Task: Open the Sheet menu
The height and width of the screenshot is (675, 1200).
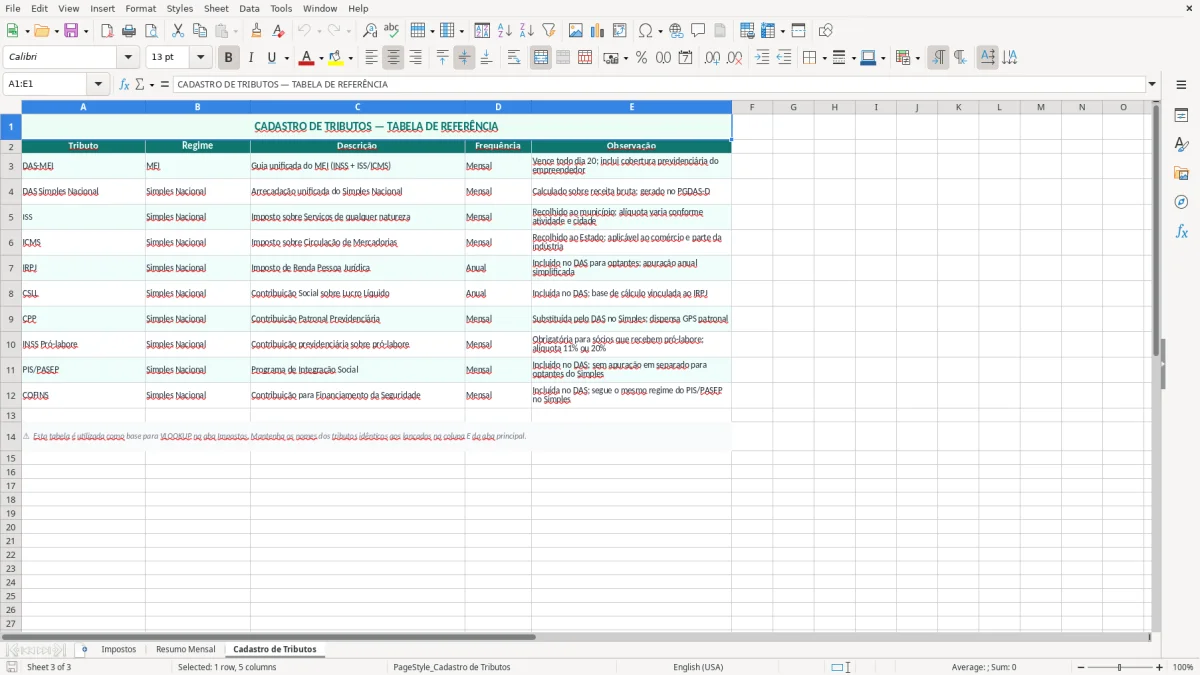Action: (216, 8)
